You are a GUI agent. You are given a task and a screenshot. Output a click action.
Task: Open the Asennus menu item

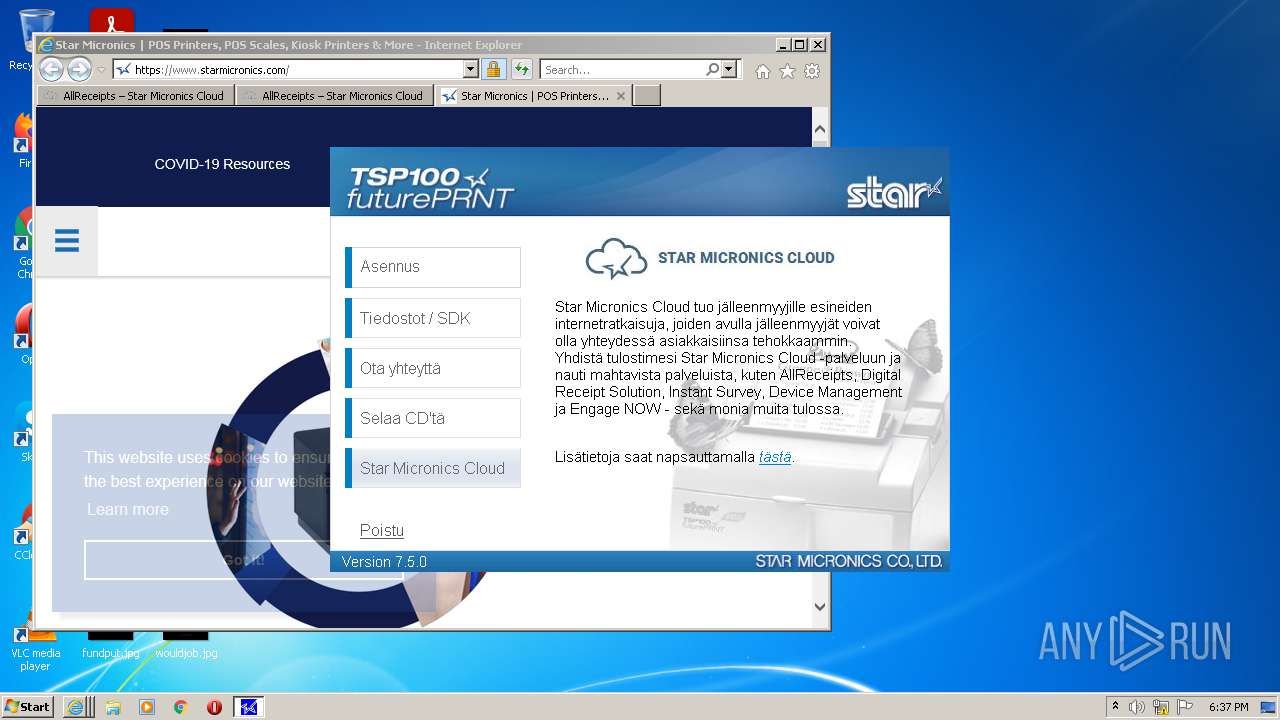click(x=433, y=267)
